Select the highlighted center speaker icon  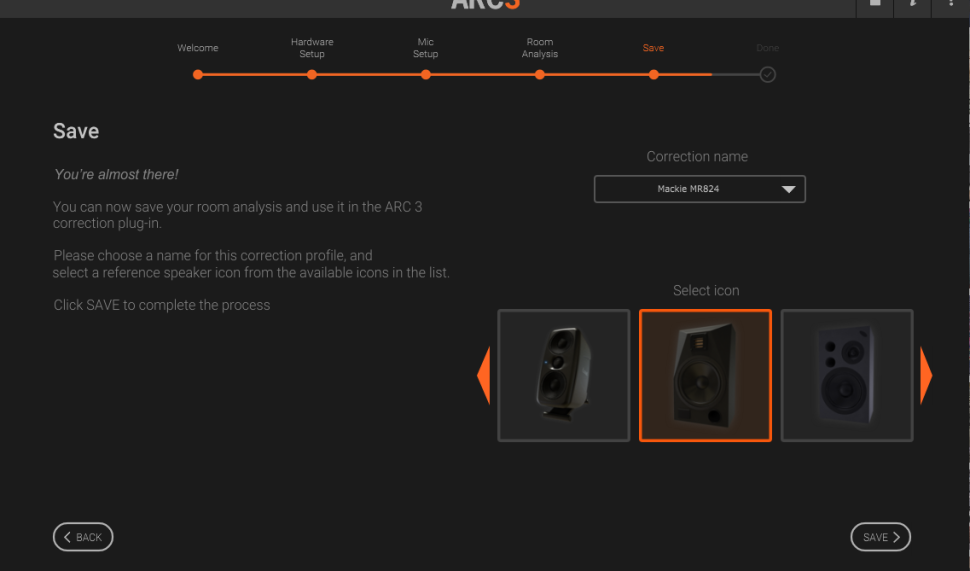705,375
